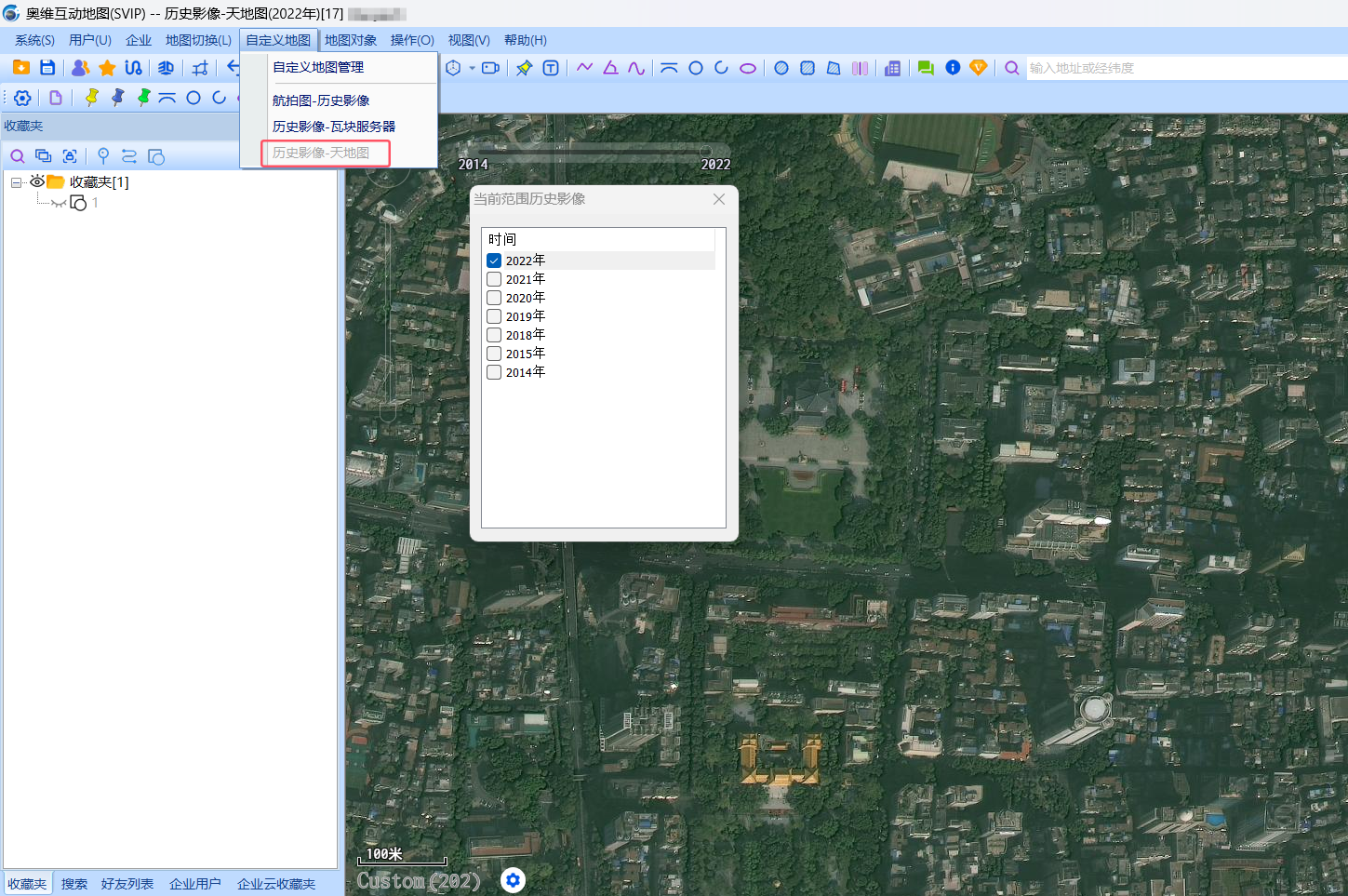
Task: Click the locate pin icon in favorites panel
Action: point(103,156)
